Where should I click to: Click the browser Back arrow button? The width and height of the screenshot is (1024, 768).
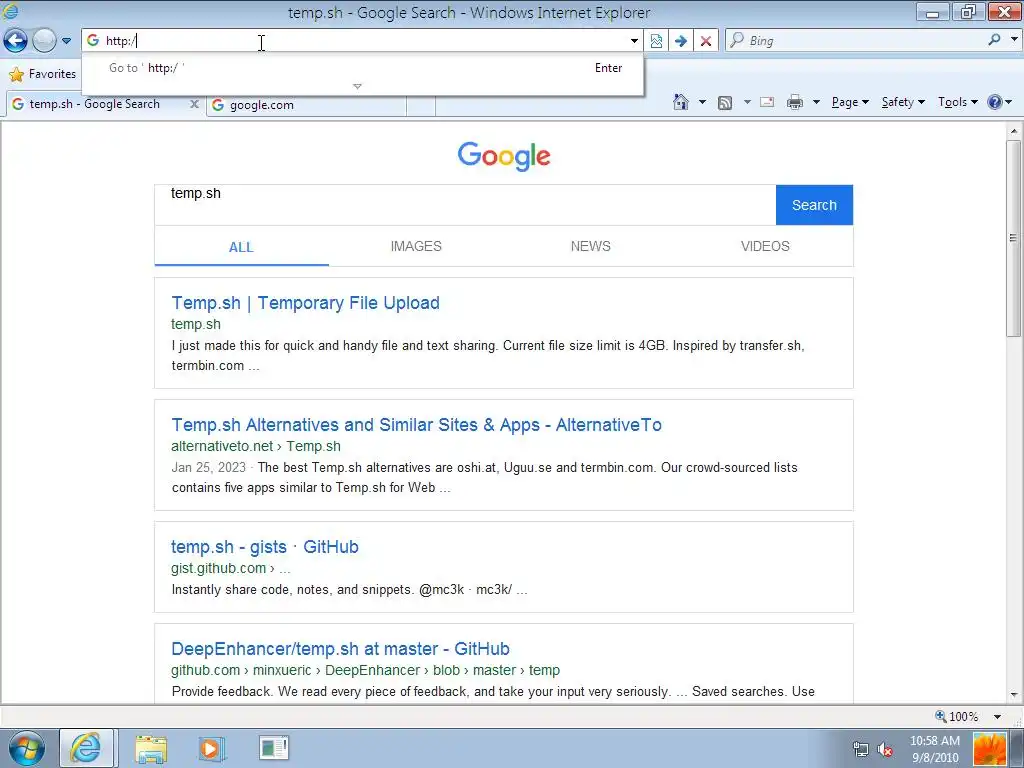(16, 40)
